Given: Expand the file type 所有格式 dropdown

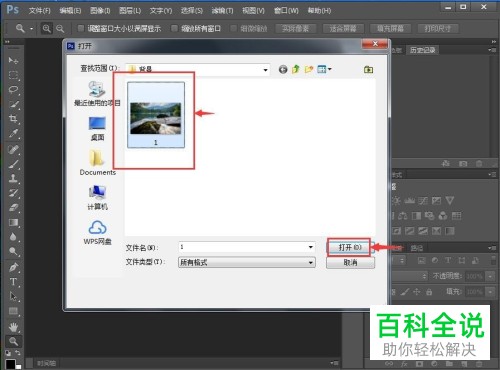Looking at the screenshot, I should pyautogui.click(x=310, y=262).
